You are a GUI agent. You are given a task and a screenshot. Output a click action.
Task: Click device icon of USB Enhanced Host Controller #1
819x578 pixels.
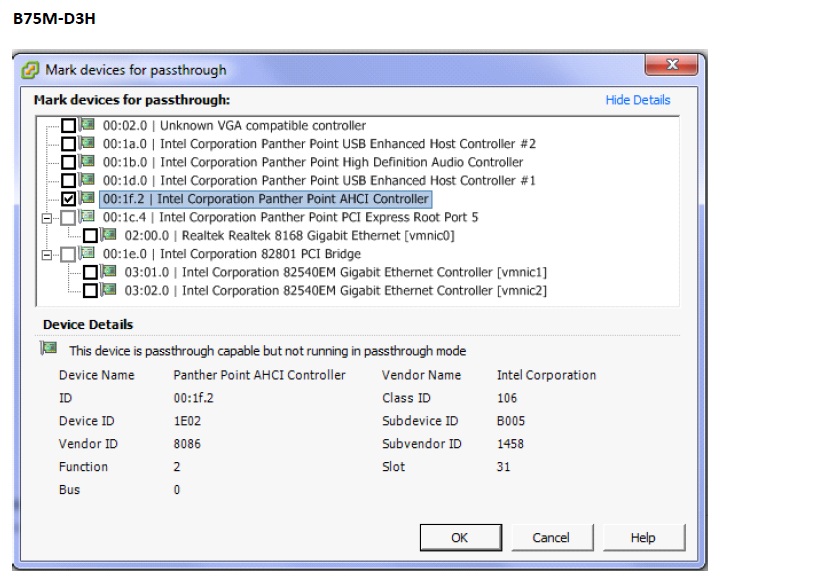point(87,180)
